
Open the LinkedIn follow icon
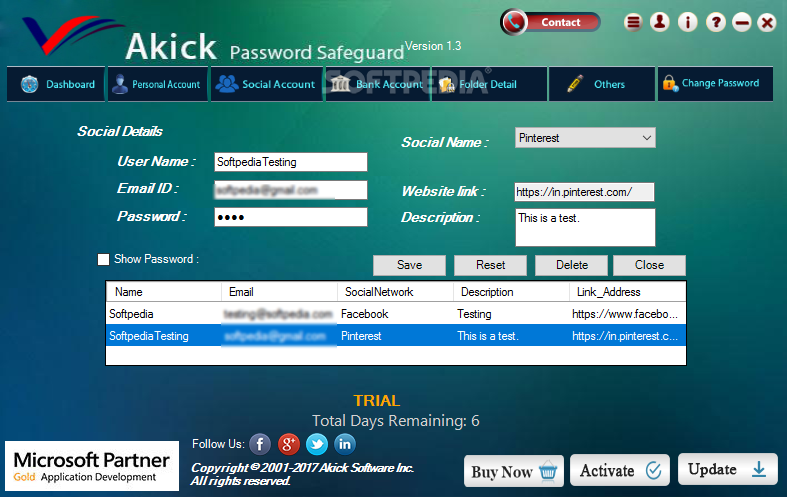click(345, 444)
